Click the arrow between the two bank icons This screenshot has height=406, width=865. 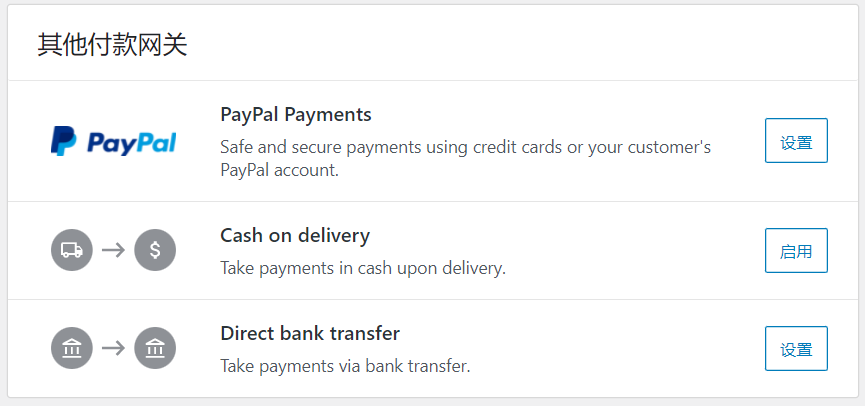(x=113, y=348)
